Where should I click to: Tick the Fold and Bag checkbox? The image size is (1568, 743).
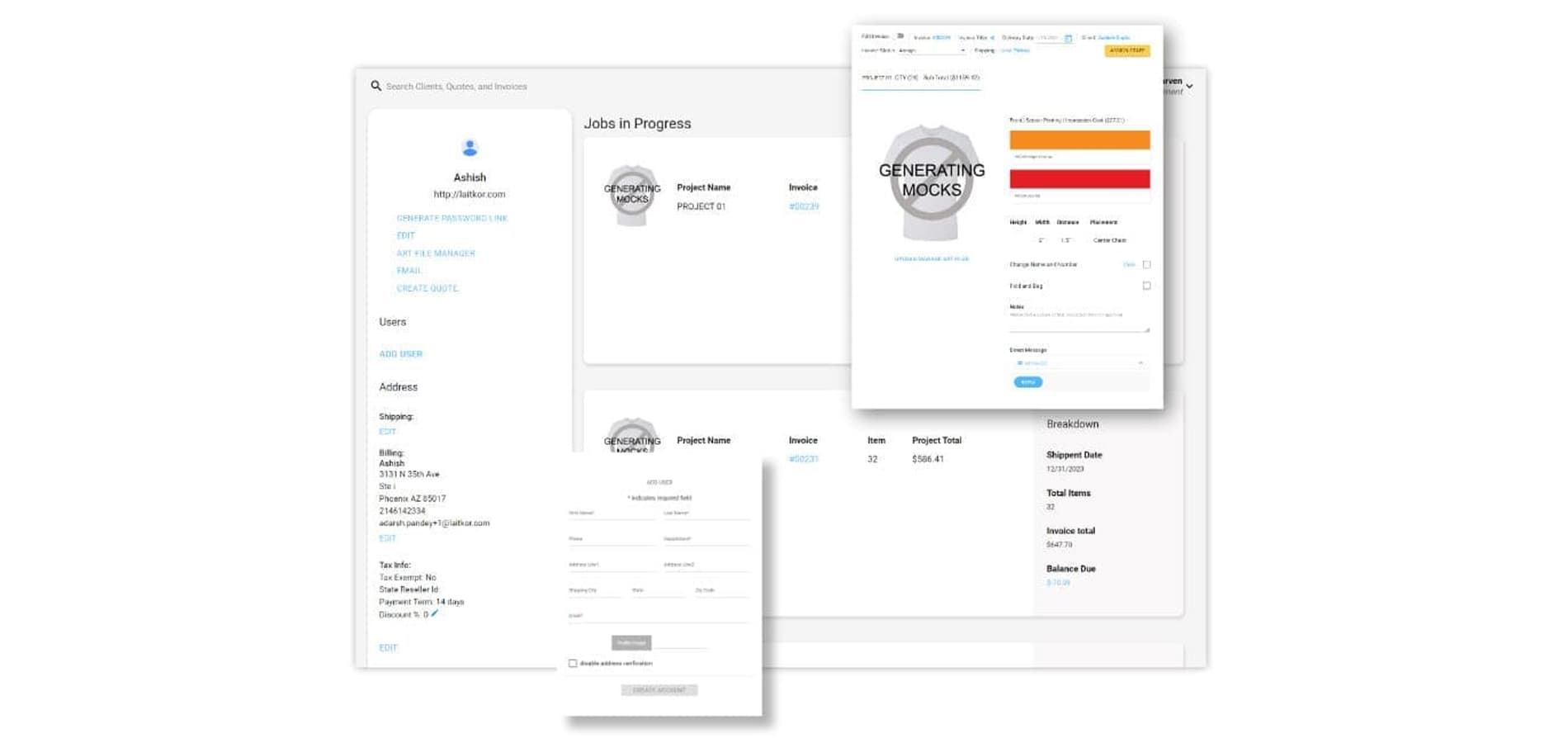coord(1146,286)
